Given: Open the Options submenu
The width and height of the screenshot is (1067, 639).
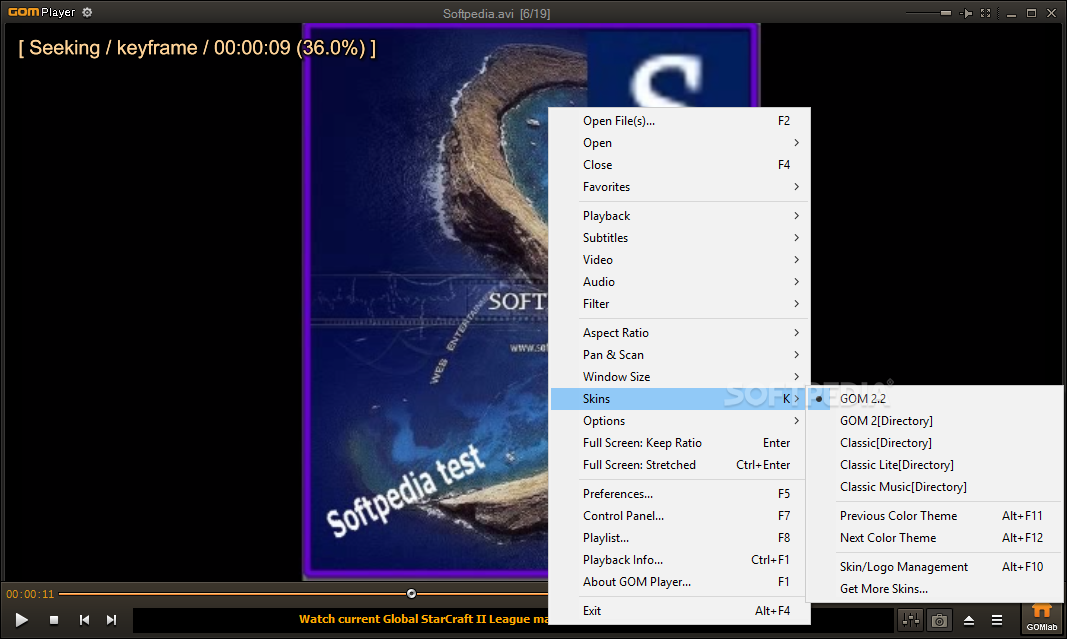Looking at the screenshot, I should 679,421.
